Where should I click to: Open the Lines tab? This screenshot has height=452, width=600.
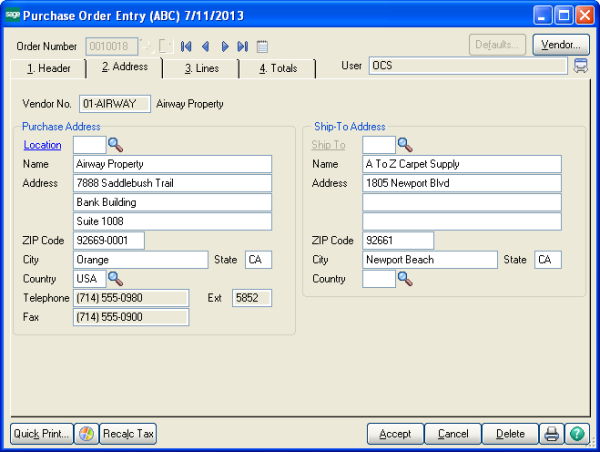202,68
